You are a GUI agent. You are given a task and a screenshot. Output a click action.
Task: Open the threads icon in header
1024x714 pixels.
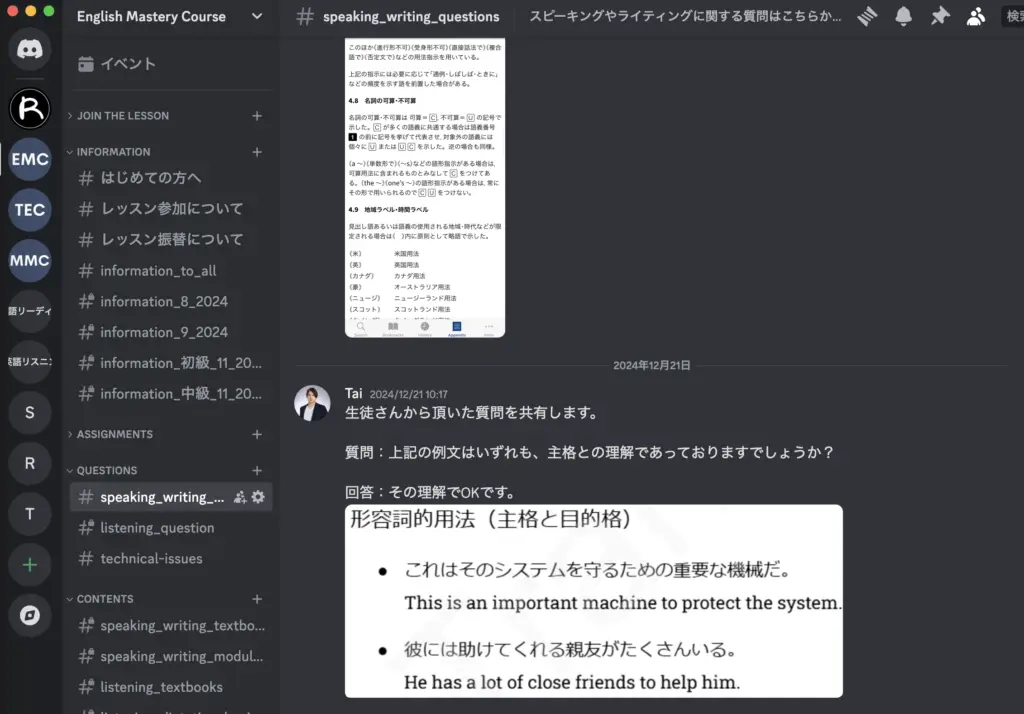pos(867,16)
